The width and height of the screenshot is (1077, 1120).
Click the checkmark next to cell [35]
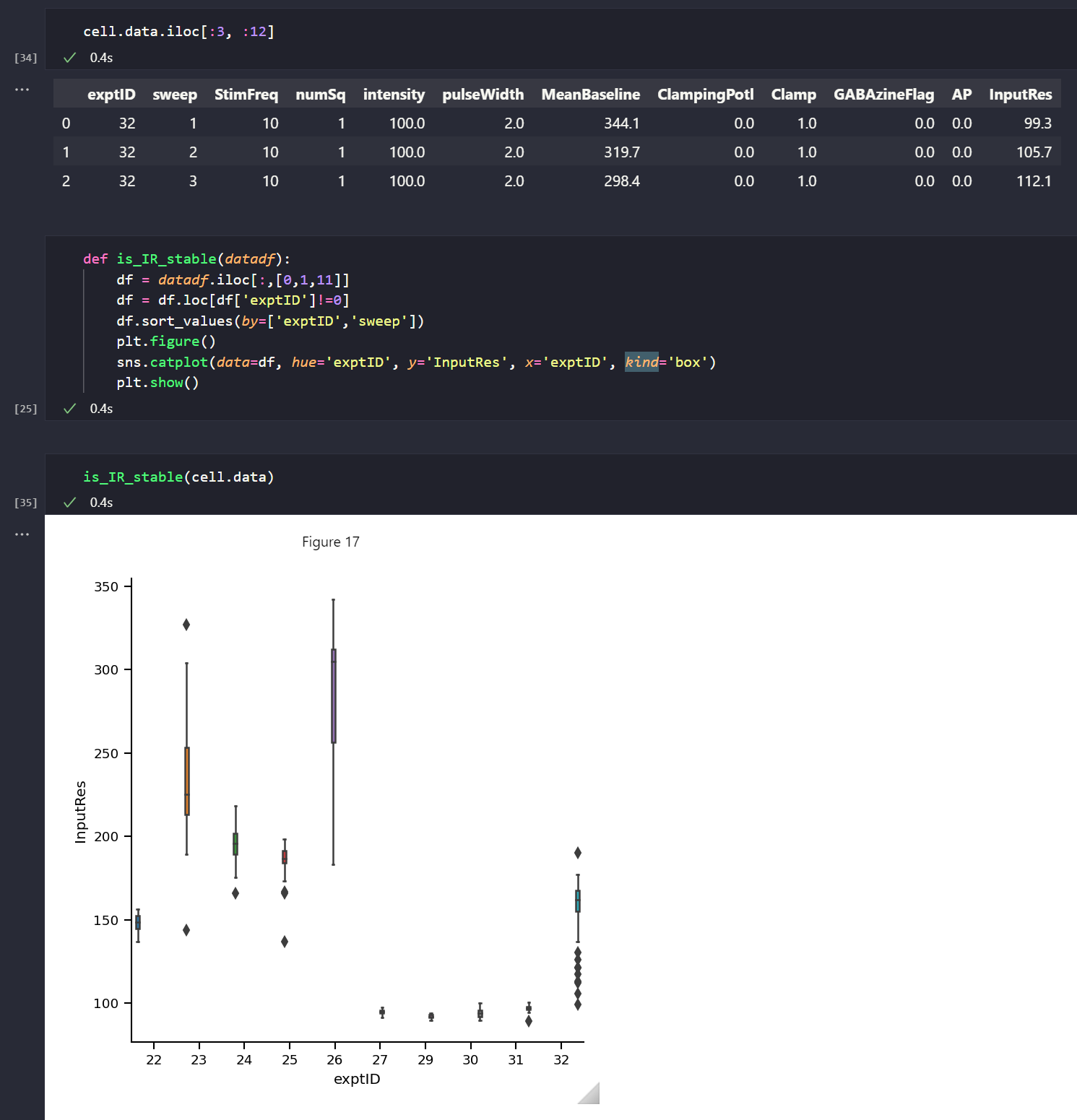(x=70, y=502)
